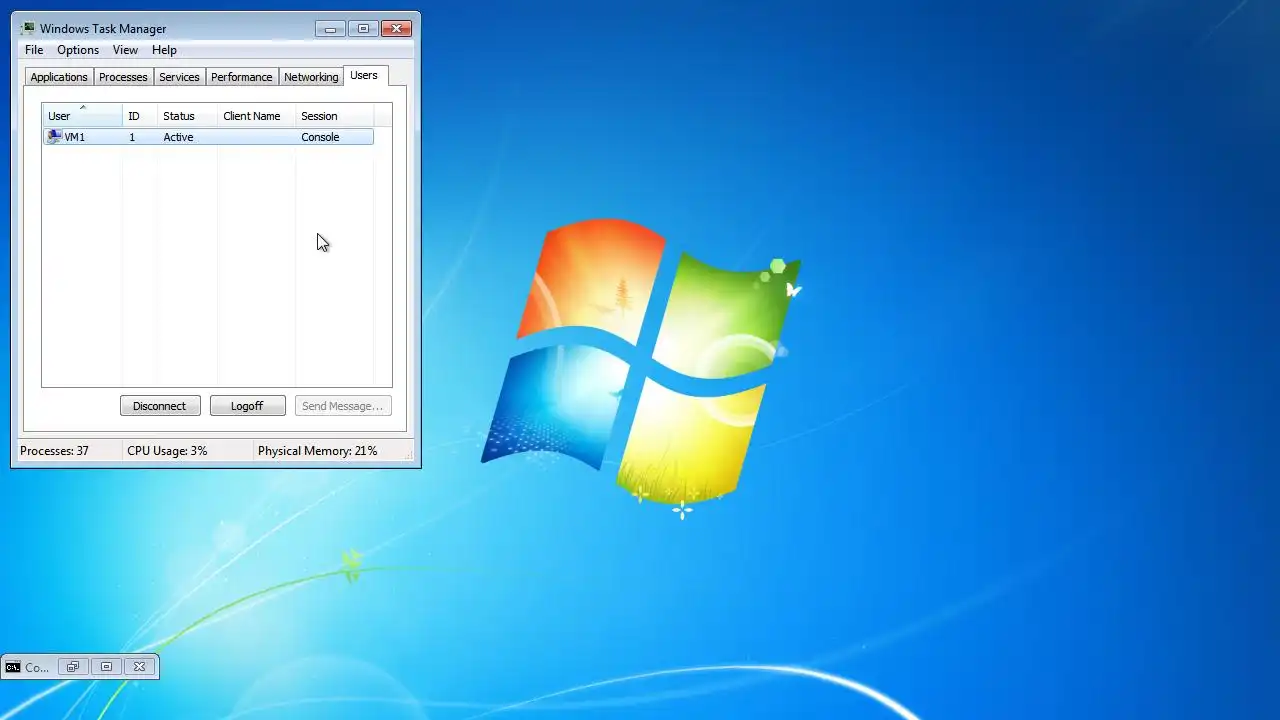This screenshot has width=1280, height=720.
Task: Click the minimized command prompt icon
Action: pos(12,667)
